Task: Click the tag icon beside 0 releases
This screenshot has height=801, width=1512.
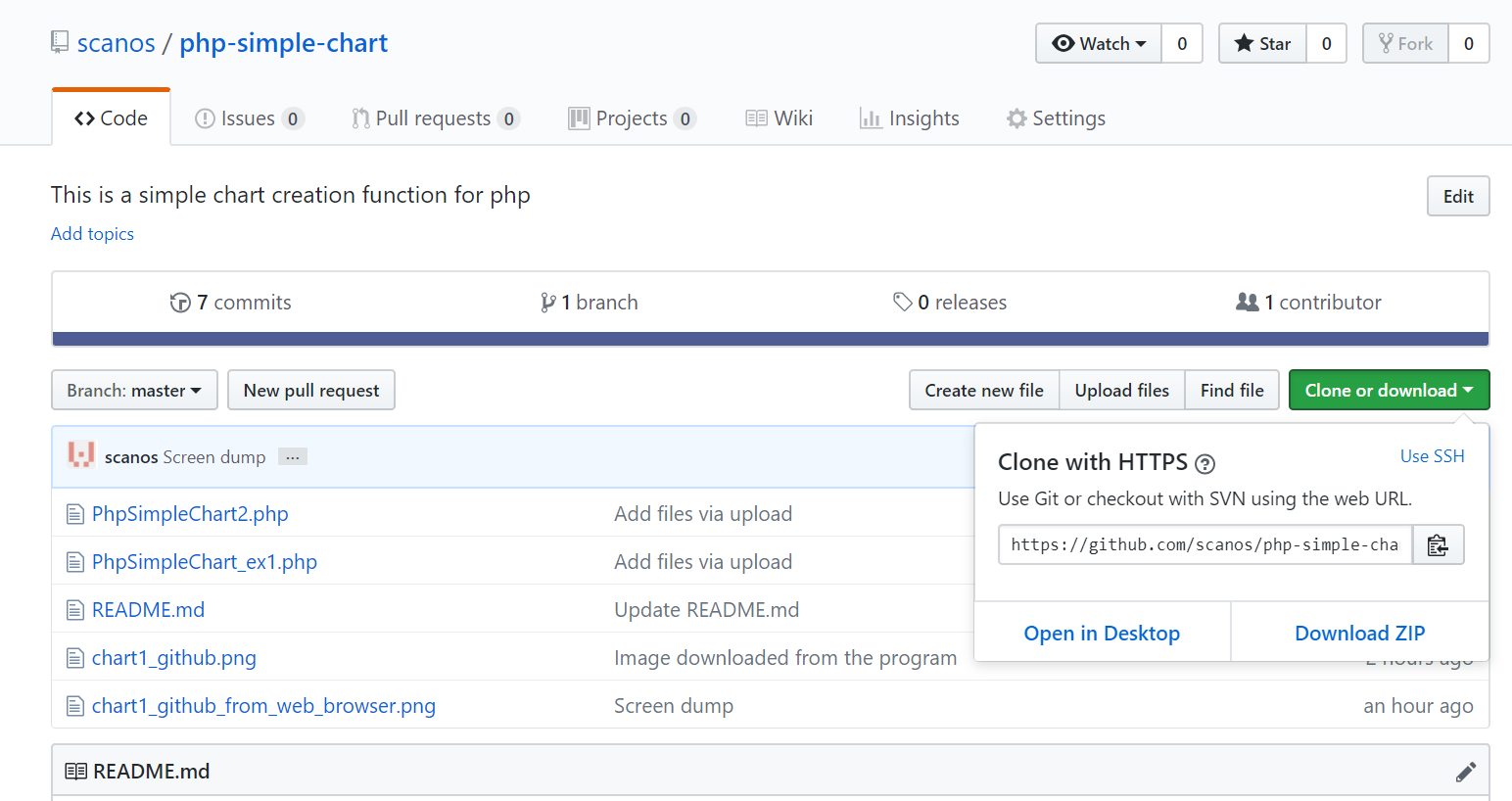Action: (x=903, y=302)
